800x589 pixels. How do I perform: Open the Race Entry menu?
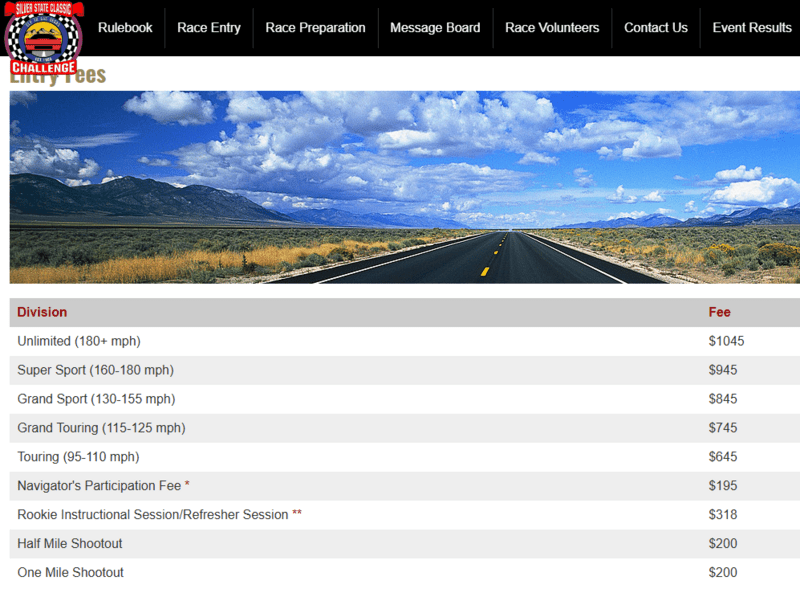(x=209, y=28)
